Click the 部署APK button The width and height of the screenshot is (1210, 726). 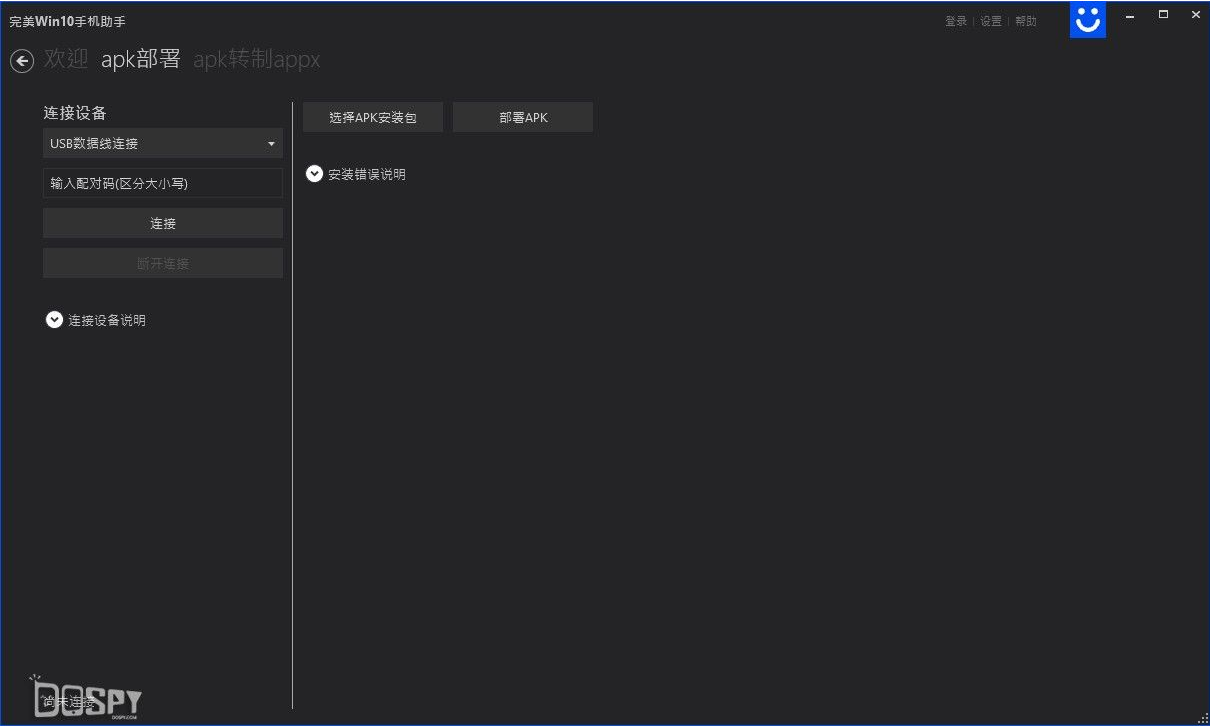523,117
